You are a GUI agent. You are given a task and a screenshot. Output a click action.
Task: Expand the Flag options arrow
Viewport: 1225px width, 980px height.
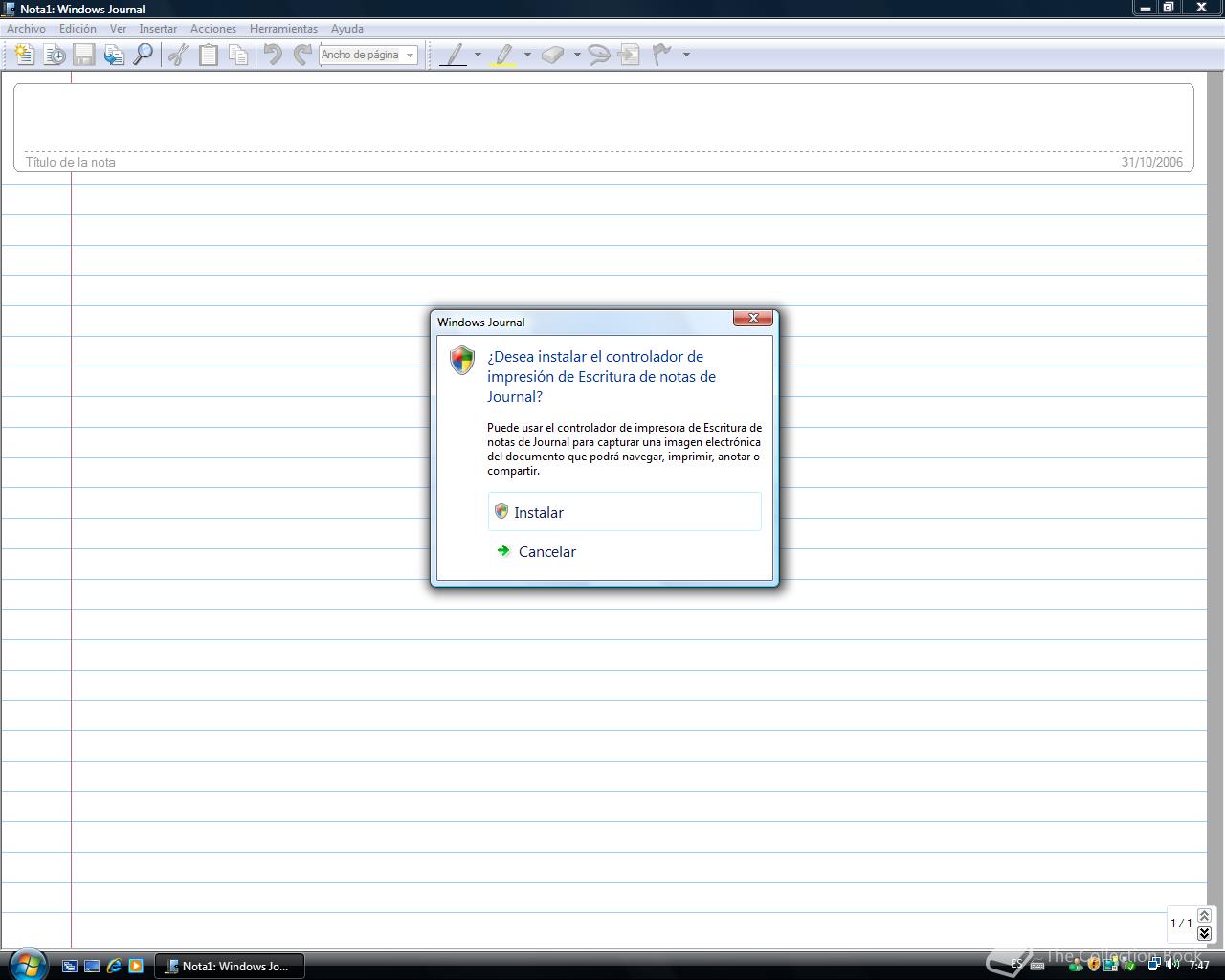click(x=686, y=55)
